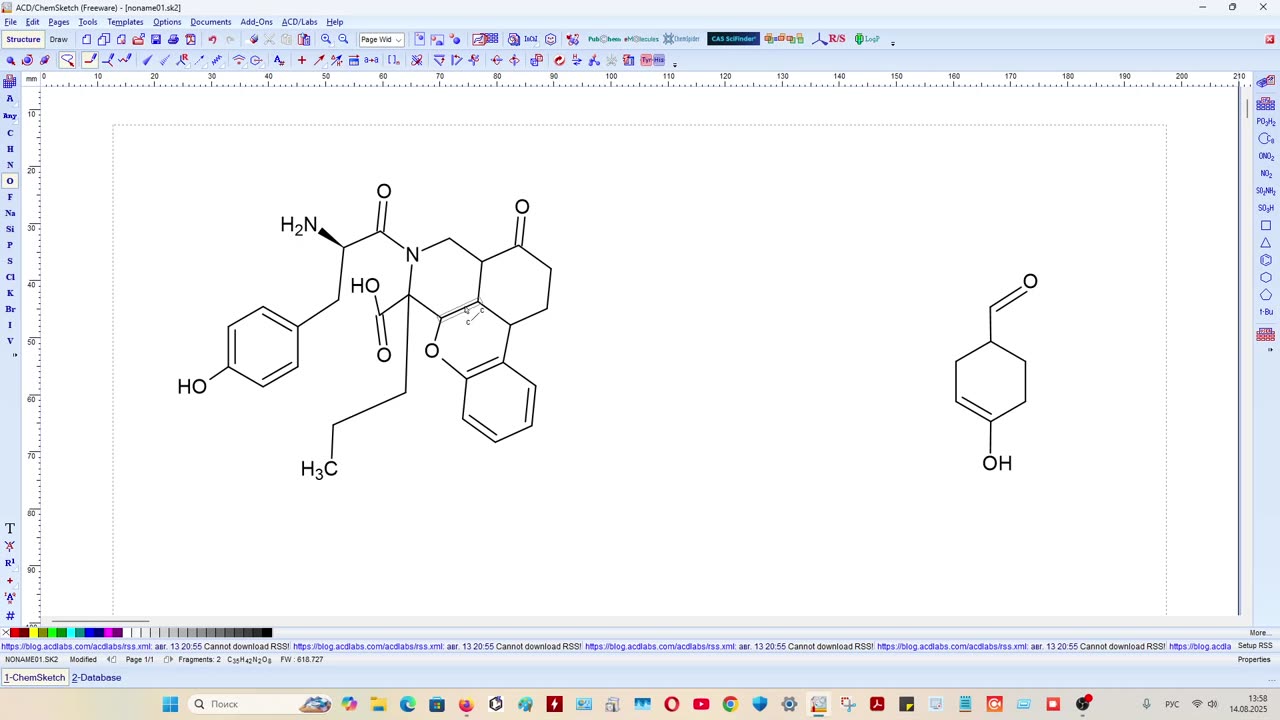Search structure on ChemSpider

pos(682,39)
